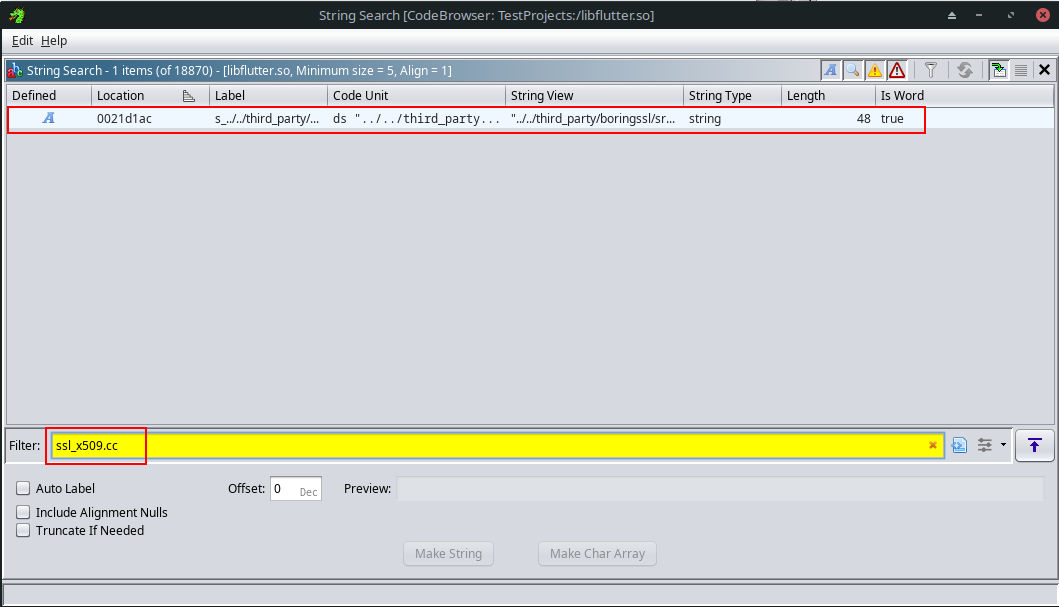The width and height of the screenshot is (1059, 607).
Task: Tick the Truncate If Needed checkbox
Action: pyautogui.click(x=24, y=531)
